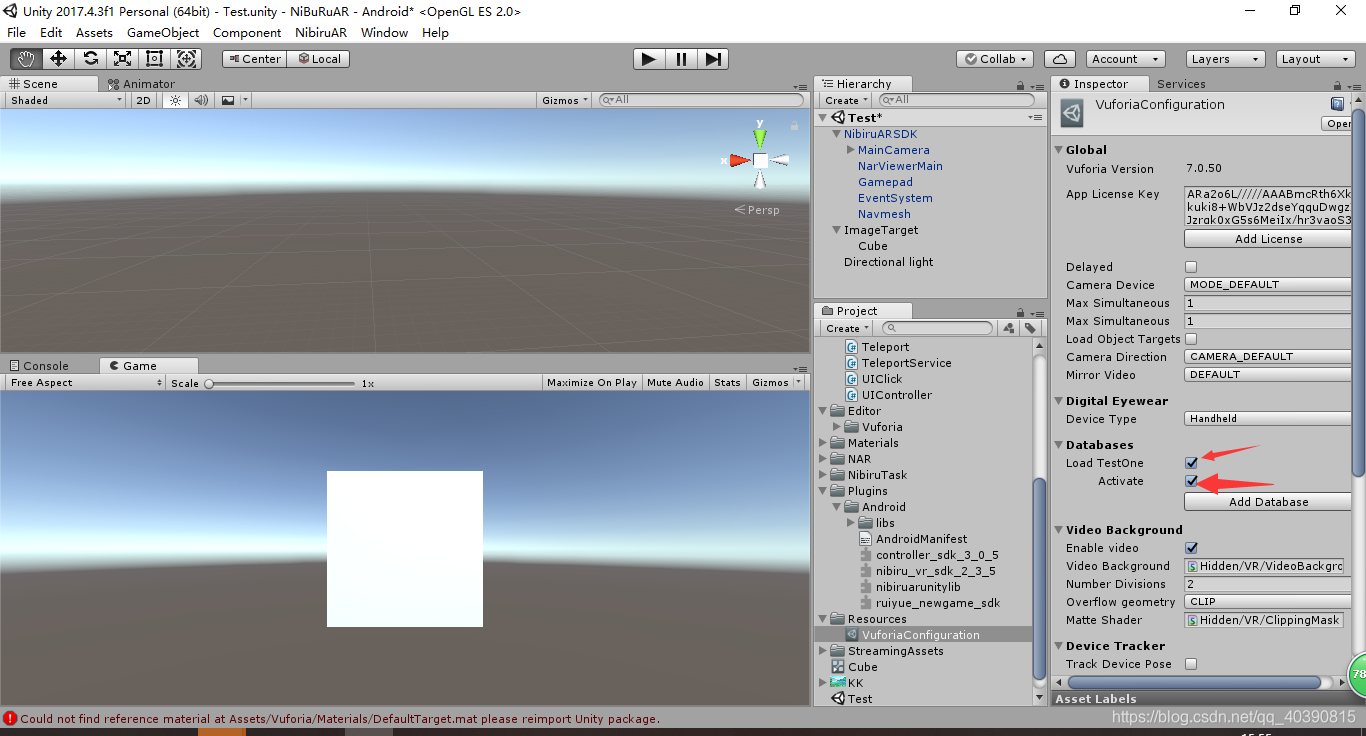The height and width of the screenshot is (736, 1366).
Task: Toggle the Enable video checkbox
Action: pos(1191,548)
